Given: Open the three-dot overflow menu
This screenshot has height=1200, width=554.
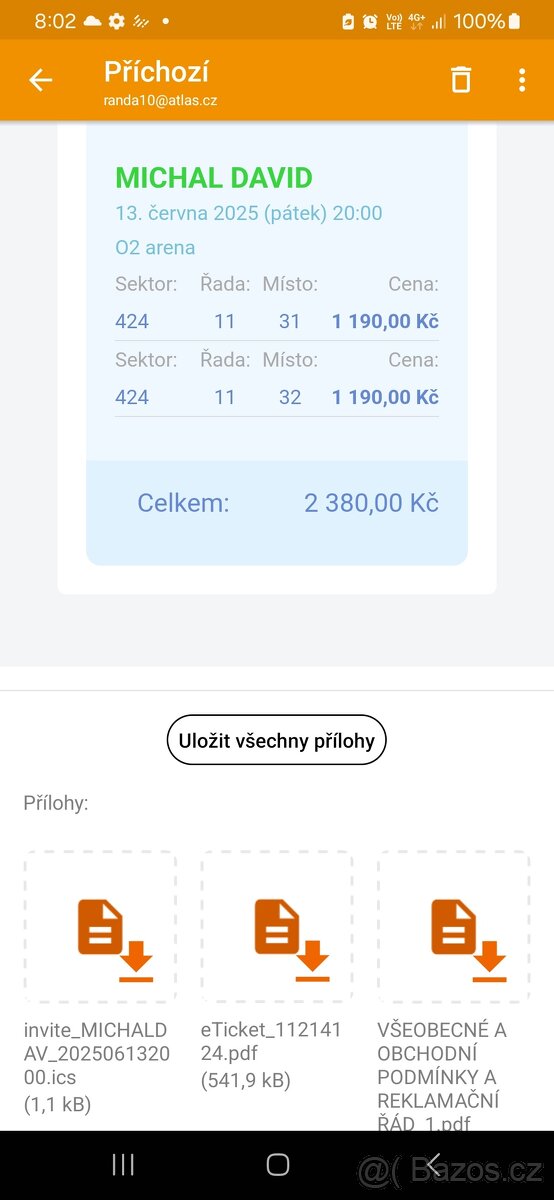Looking at the screenshot, I should [522, 80].
